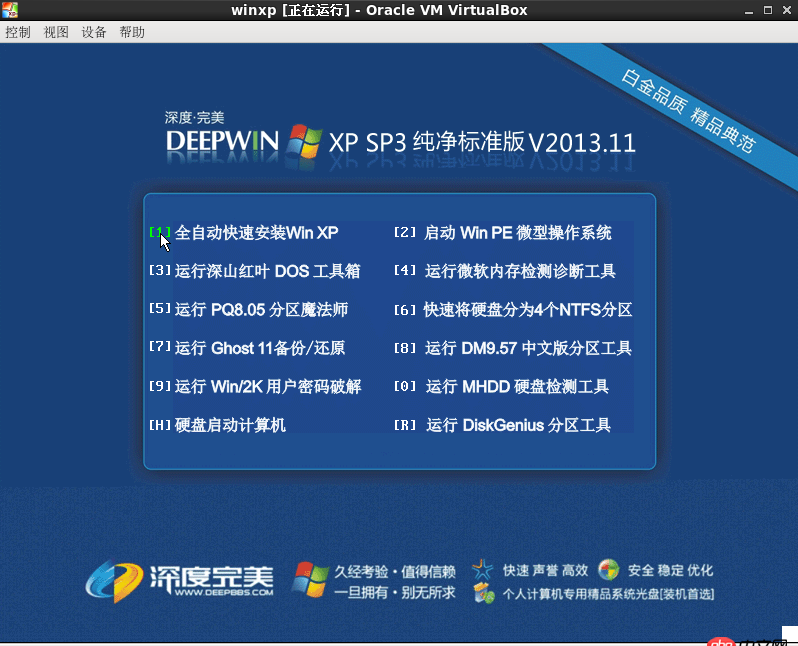Click the Windows flag logo beside DEEPWIN
This screenshot has width=798, height=646.
[304, 141]
